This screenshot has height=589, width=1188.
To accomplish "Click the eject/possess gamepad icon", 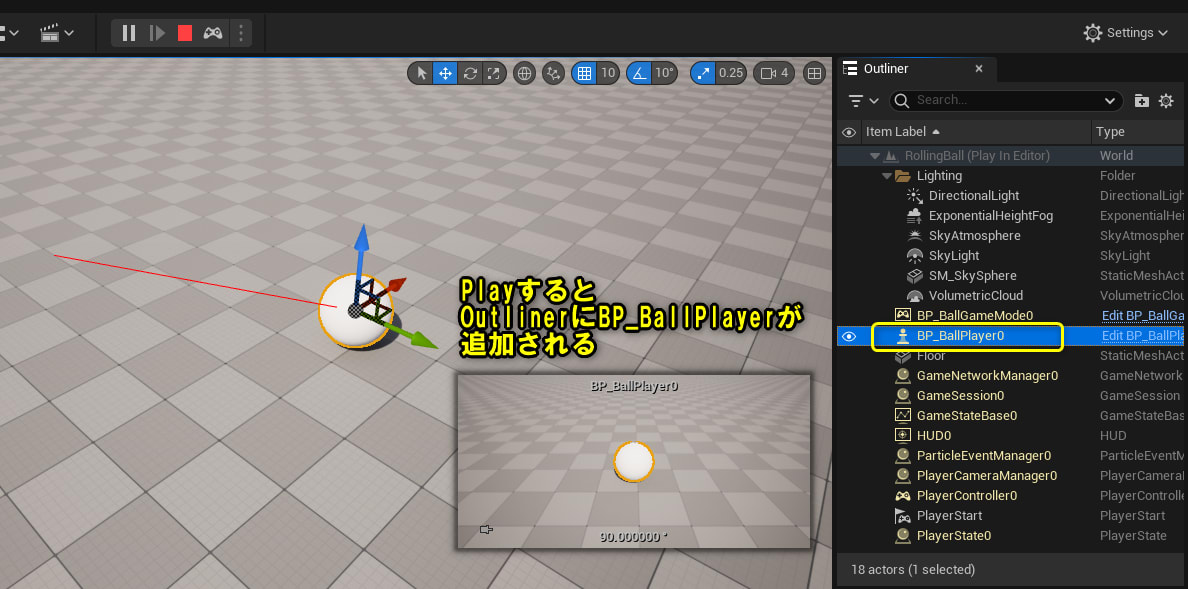I will coord(212,32).
